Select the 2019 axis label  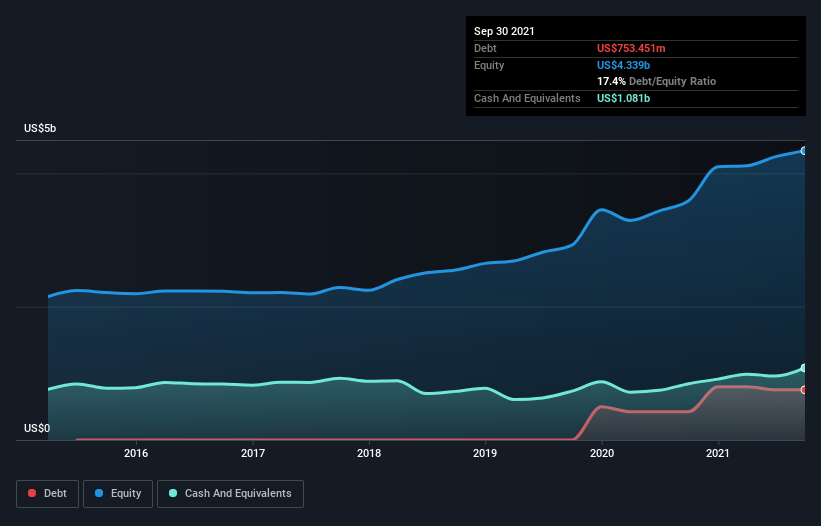pyautogui.click(x=485, y=453)
